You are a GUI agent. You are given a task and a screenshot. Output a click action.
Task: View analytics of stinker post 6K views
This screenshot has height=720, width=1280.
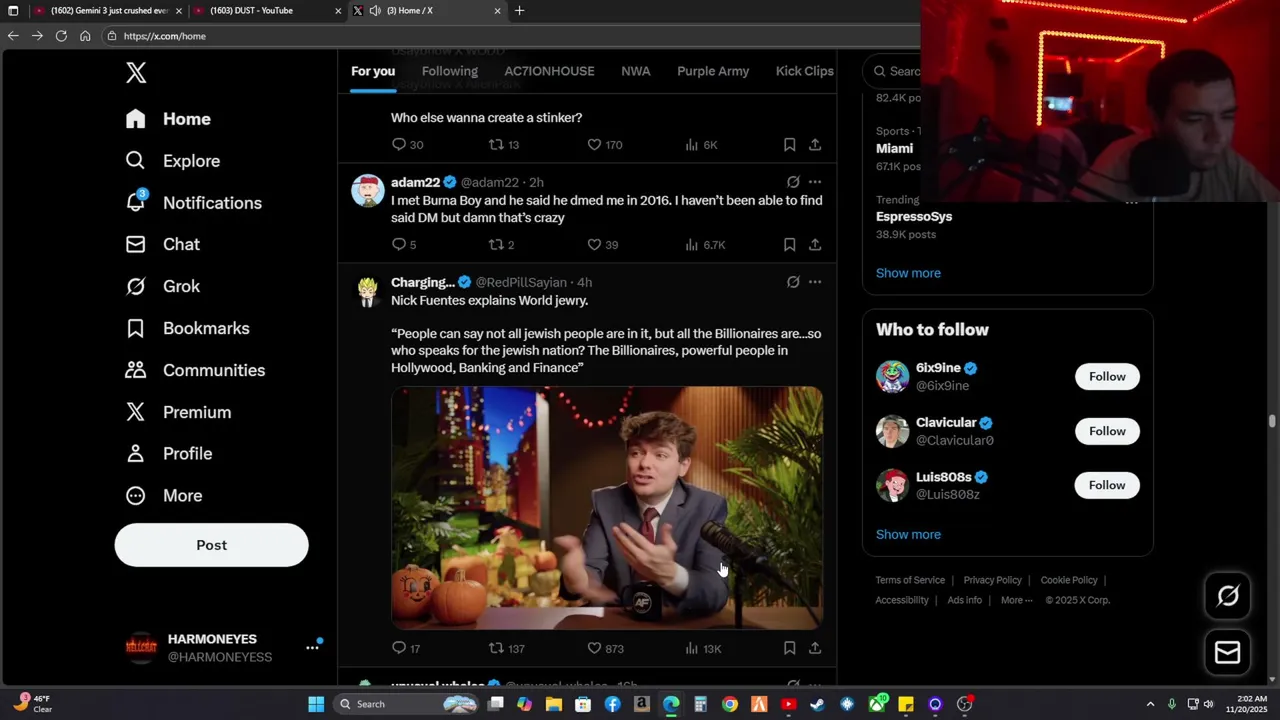[701, 145]
